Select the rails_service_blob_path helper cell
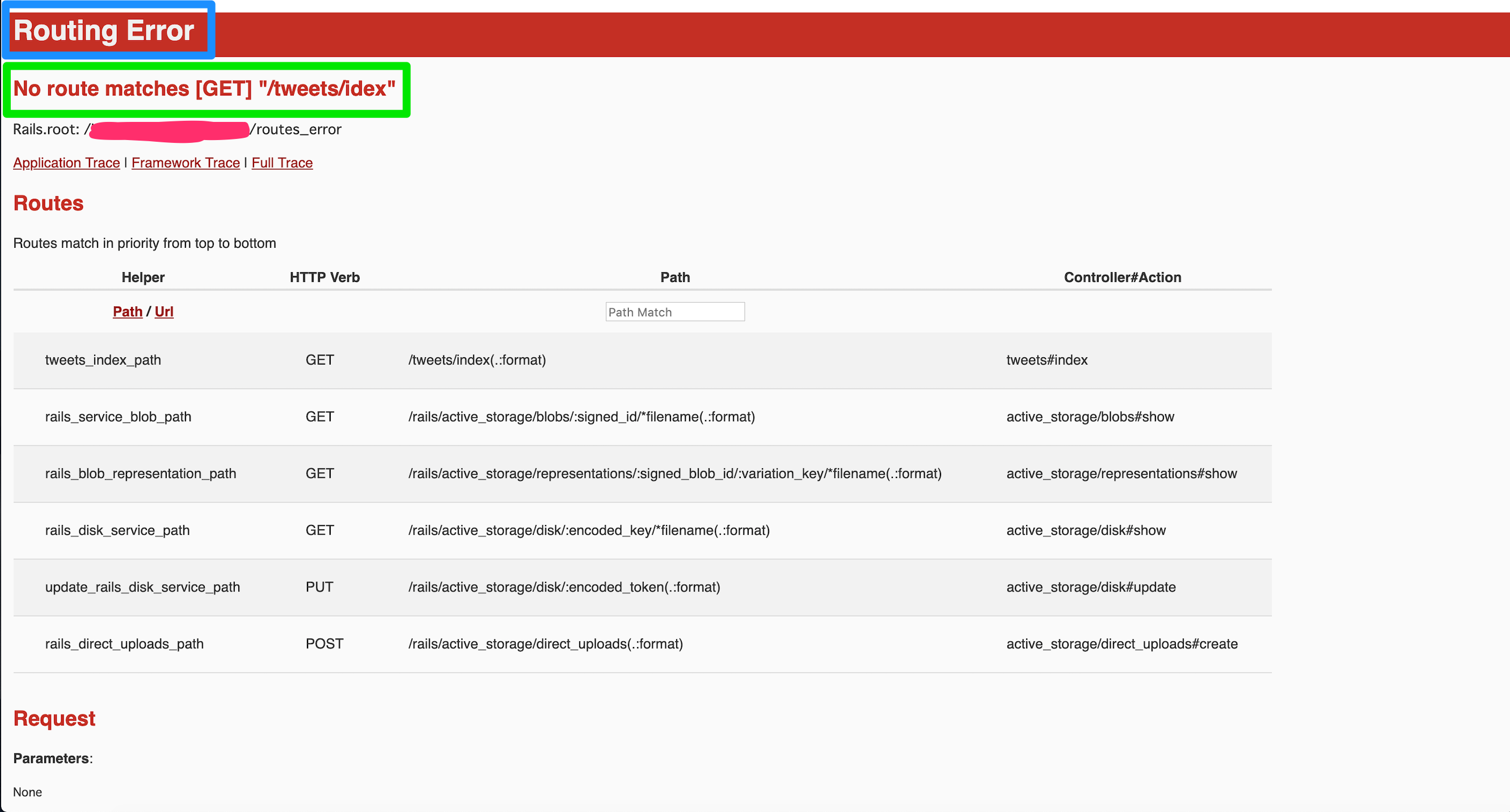Viewport: 1510px width, 812px height. (x=118, y=417)
